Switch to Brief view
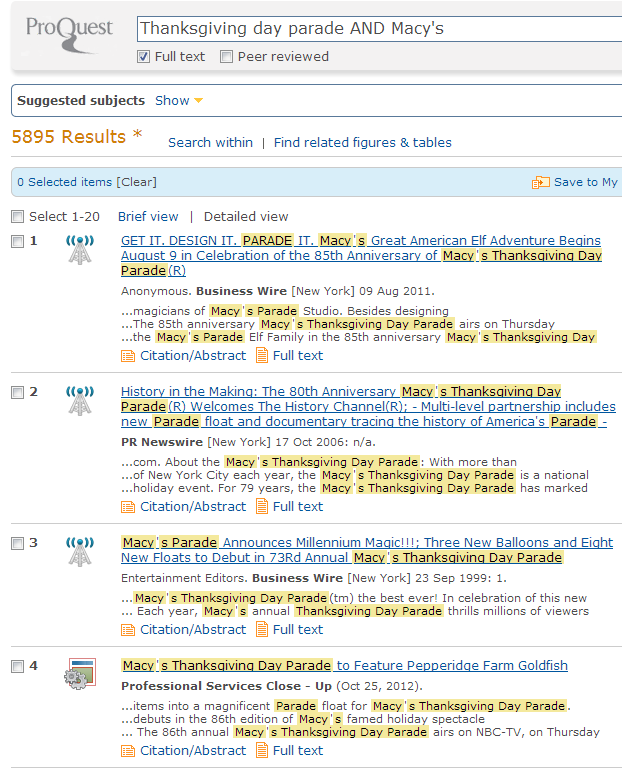This screenshot has width=622, height=773. pos(148,216)
